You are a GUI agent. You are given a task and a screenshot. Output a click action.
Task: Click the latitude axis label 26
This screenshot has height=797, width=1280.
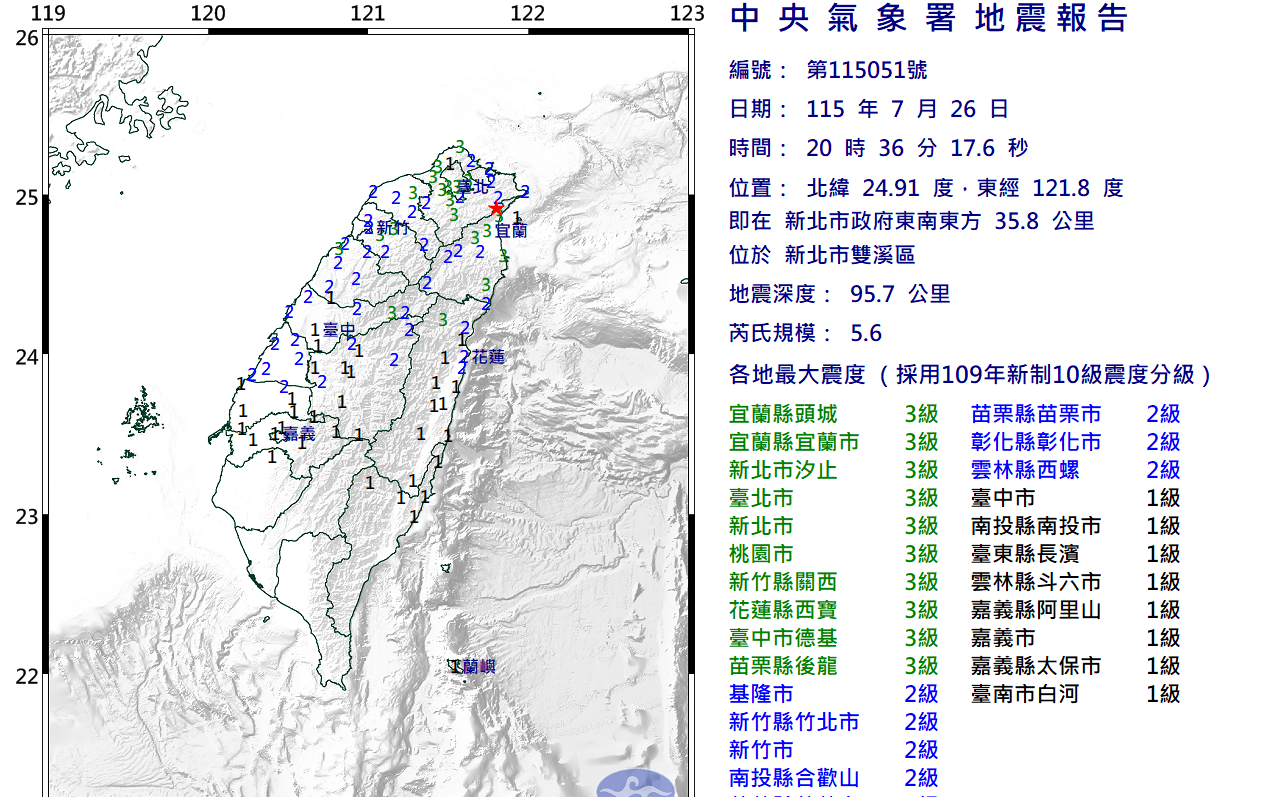27,38
